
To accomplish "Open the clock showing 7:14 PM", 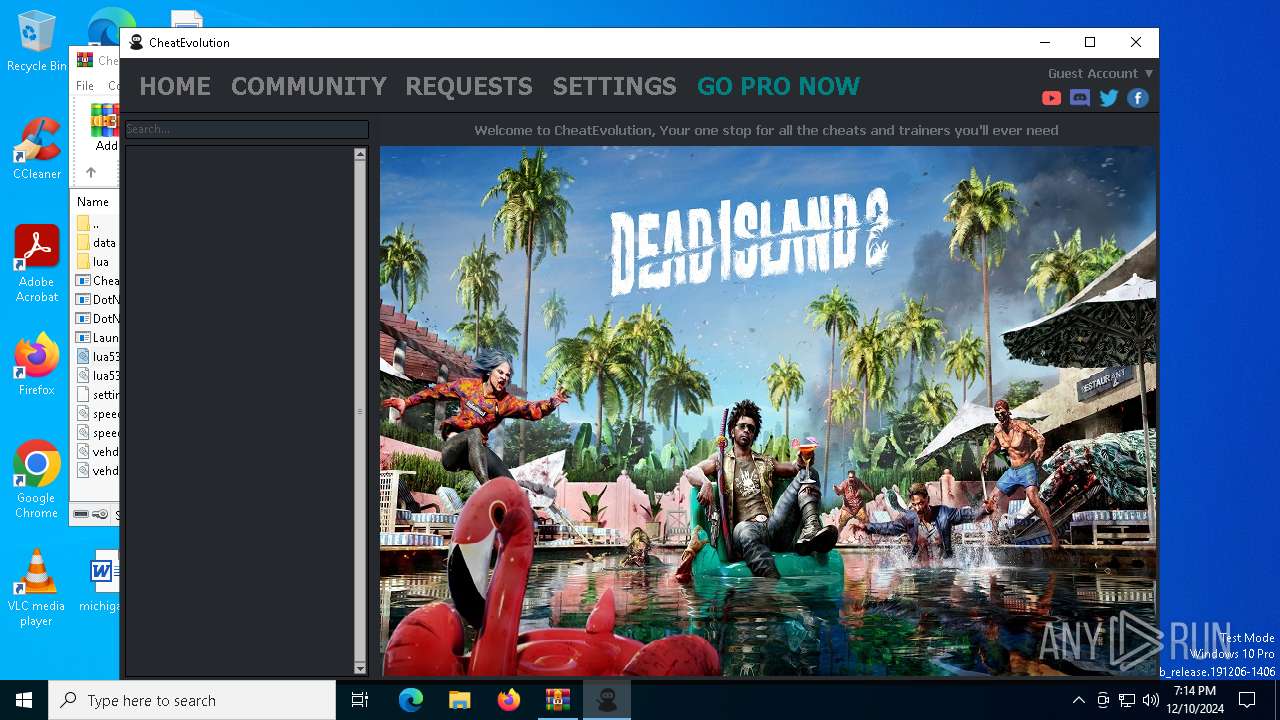I will pos(1195,700).
